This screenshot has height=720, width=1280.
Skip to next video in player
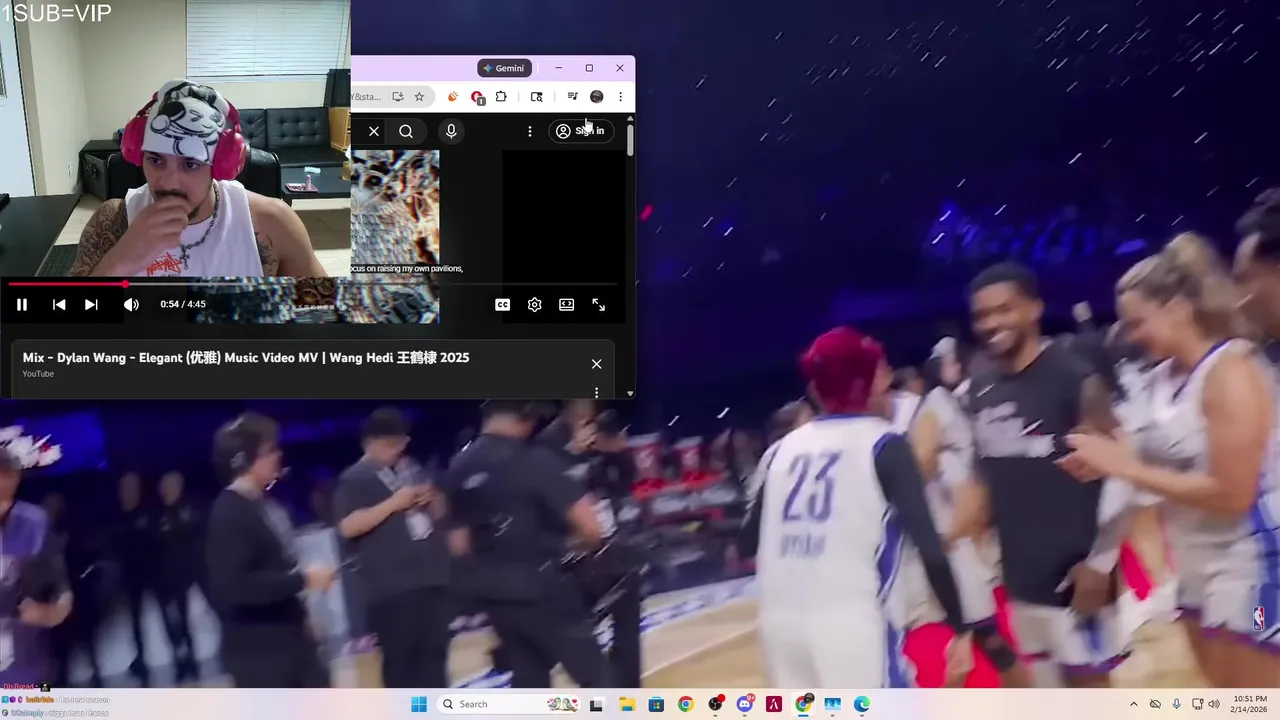[91, 305]
